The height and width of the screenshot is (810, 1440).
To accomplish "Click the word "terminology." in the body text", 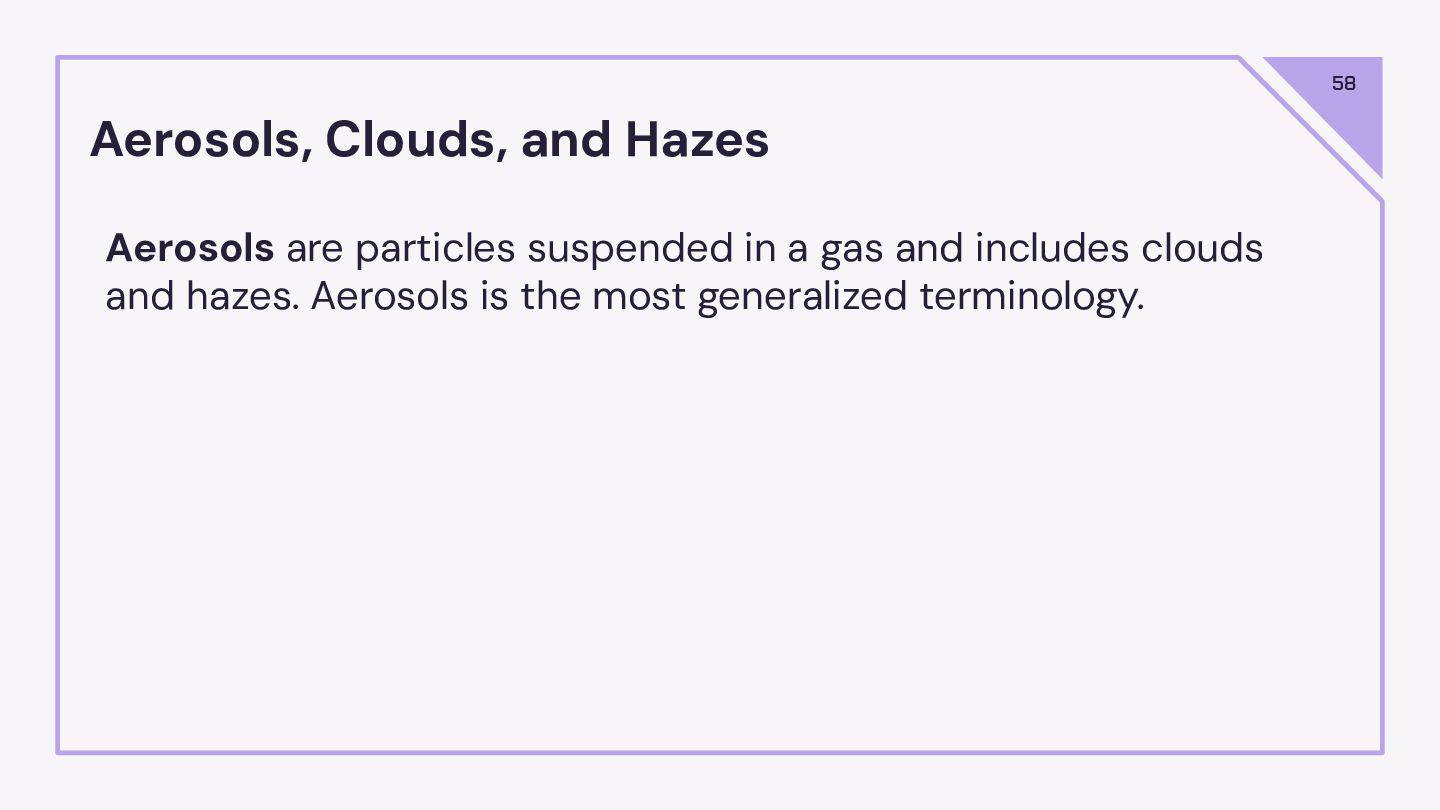I will pos(1031,296).
